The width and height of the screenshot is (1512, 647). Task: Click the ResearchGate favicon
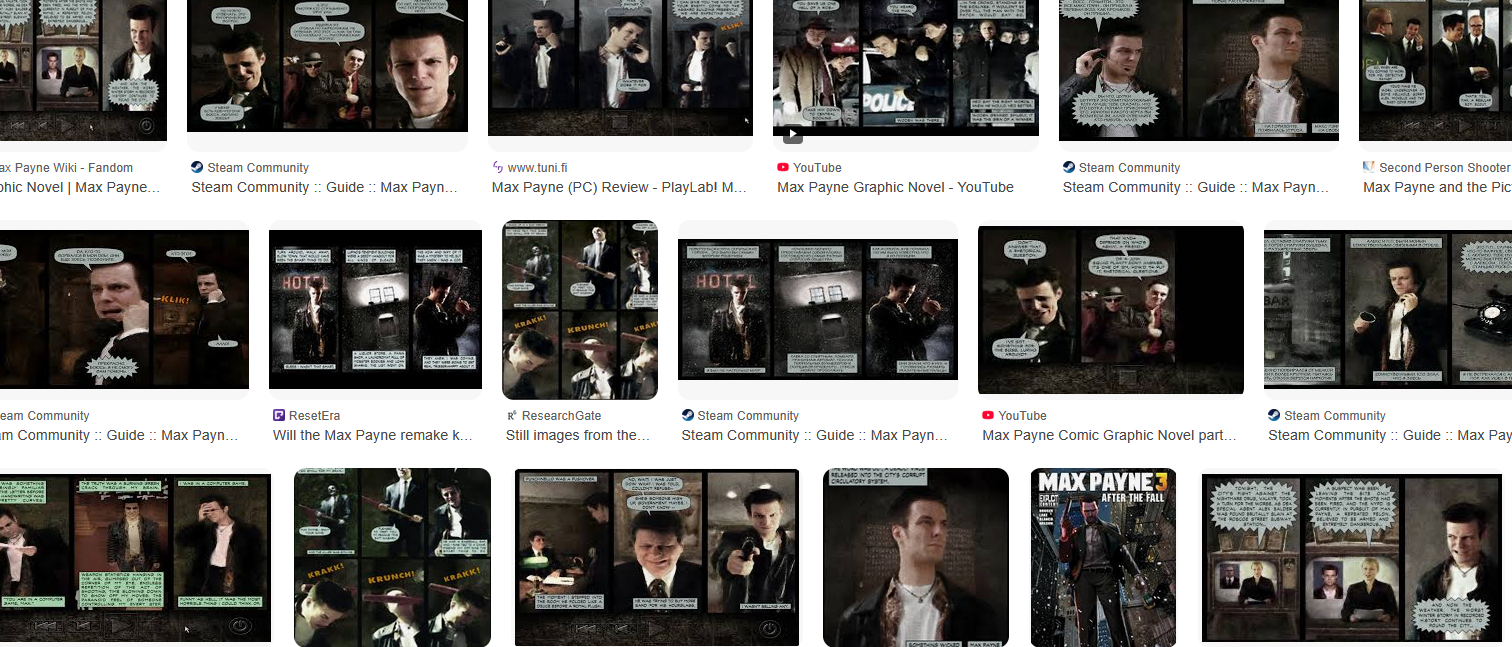point(512,416)
